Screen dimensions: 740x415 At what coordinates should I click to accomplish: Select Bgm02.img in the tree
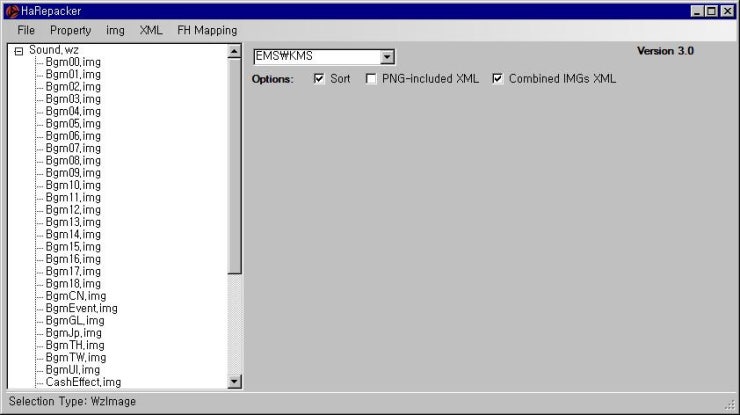pyautogui.click(x=73, y=87)
